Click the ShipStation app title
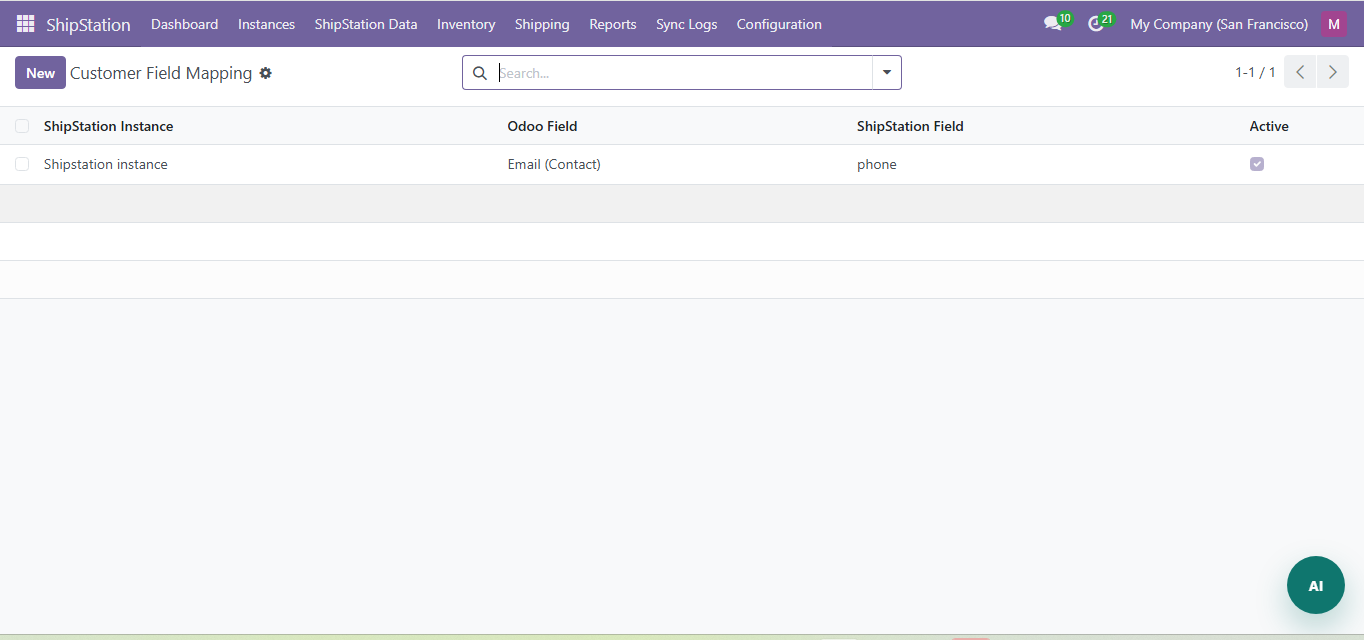 point(88,24)
